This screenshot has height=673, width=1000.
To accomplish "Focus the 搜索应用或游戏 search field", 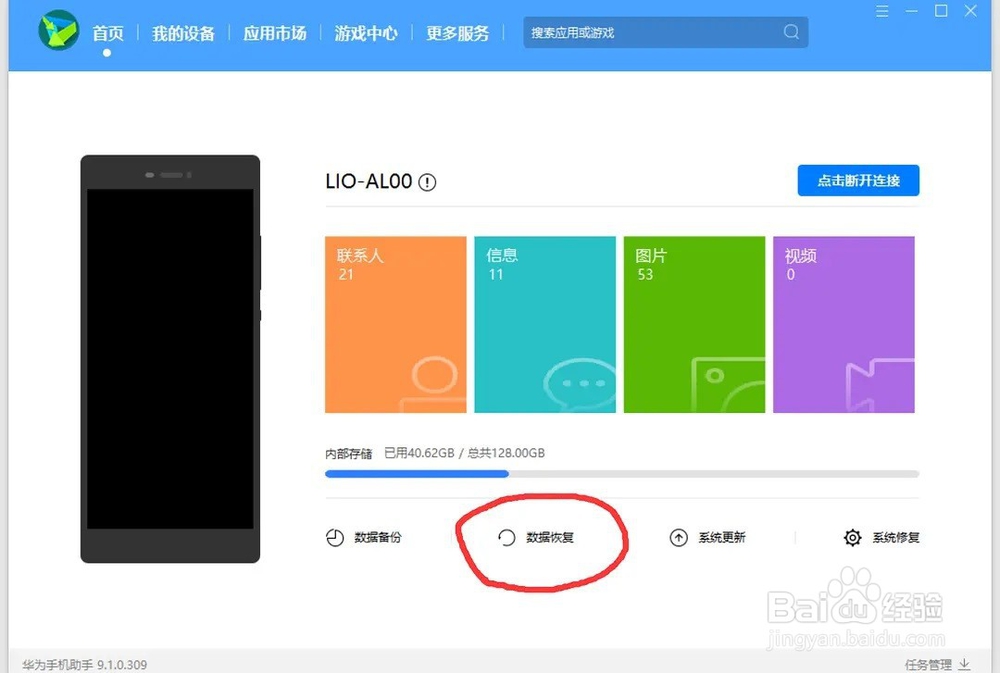I will [666, 32].
